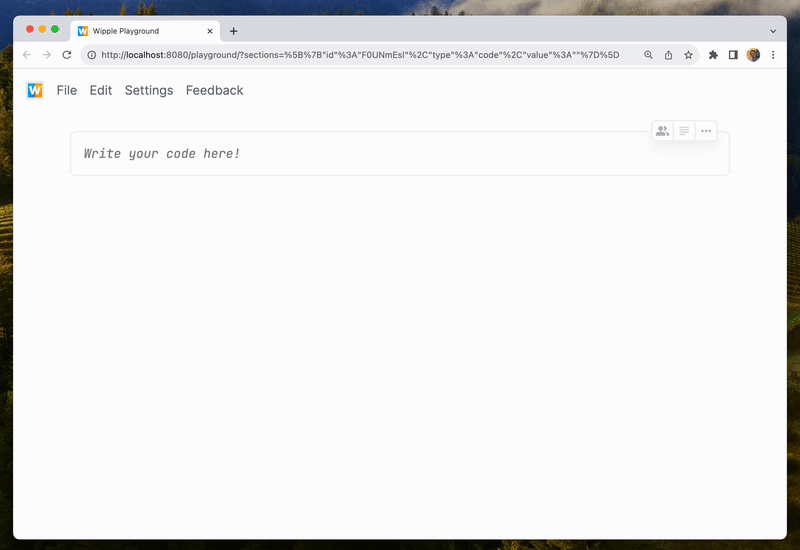Viewport: 800px width, 550px height.
Task: Open the Settings menu
Action: (x=149, y=90)
